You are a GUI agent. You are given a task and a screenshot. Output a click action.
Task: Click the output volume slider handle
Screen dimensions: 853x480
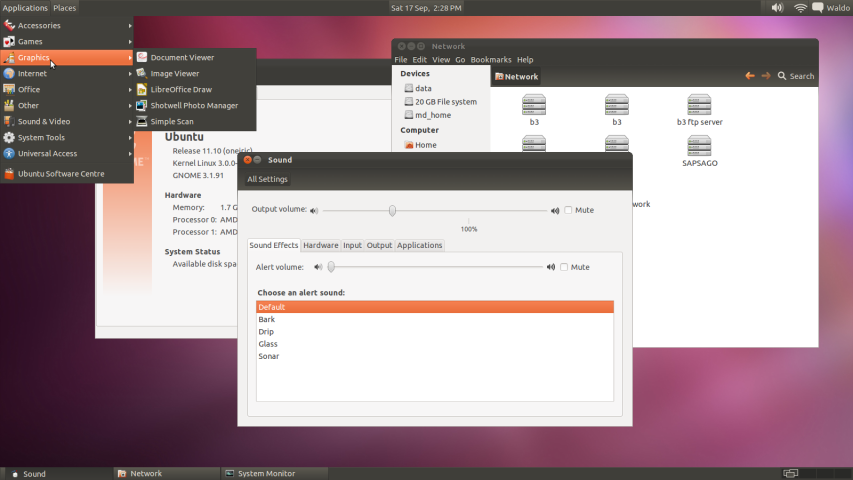coord(392,210)
